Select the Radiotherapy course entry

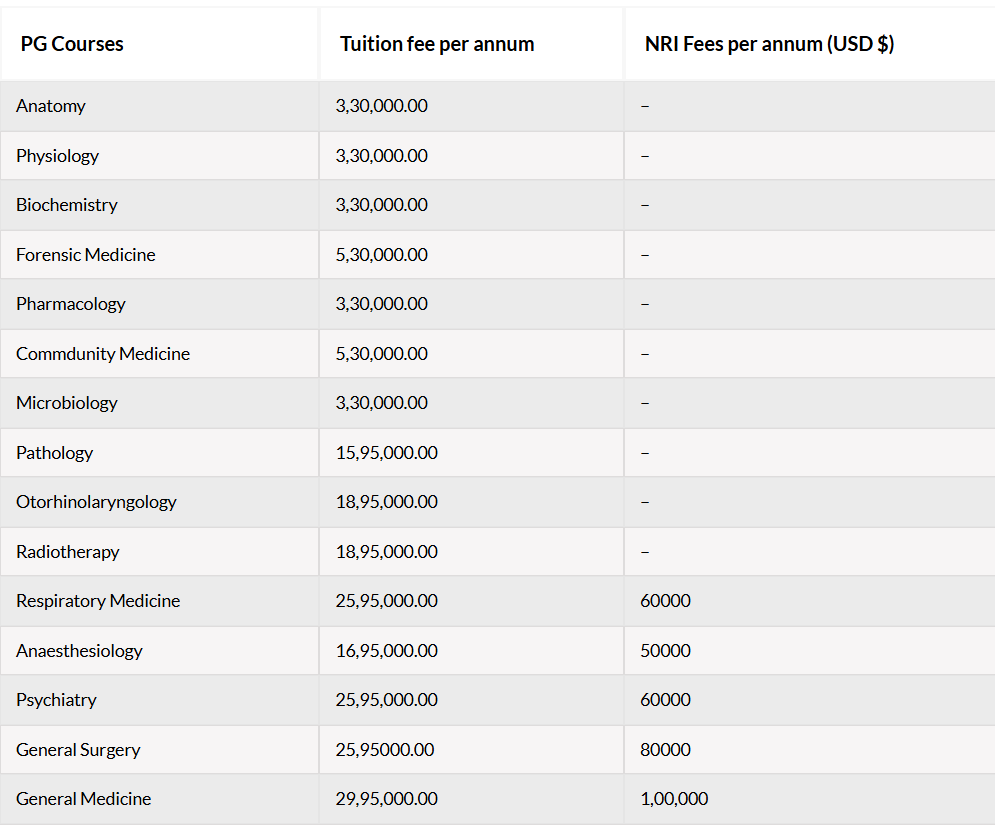67,552
